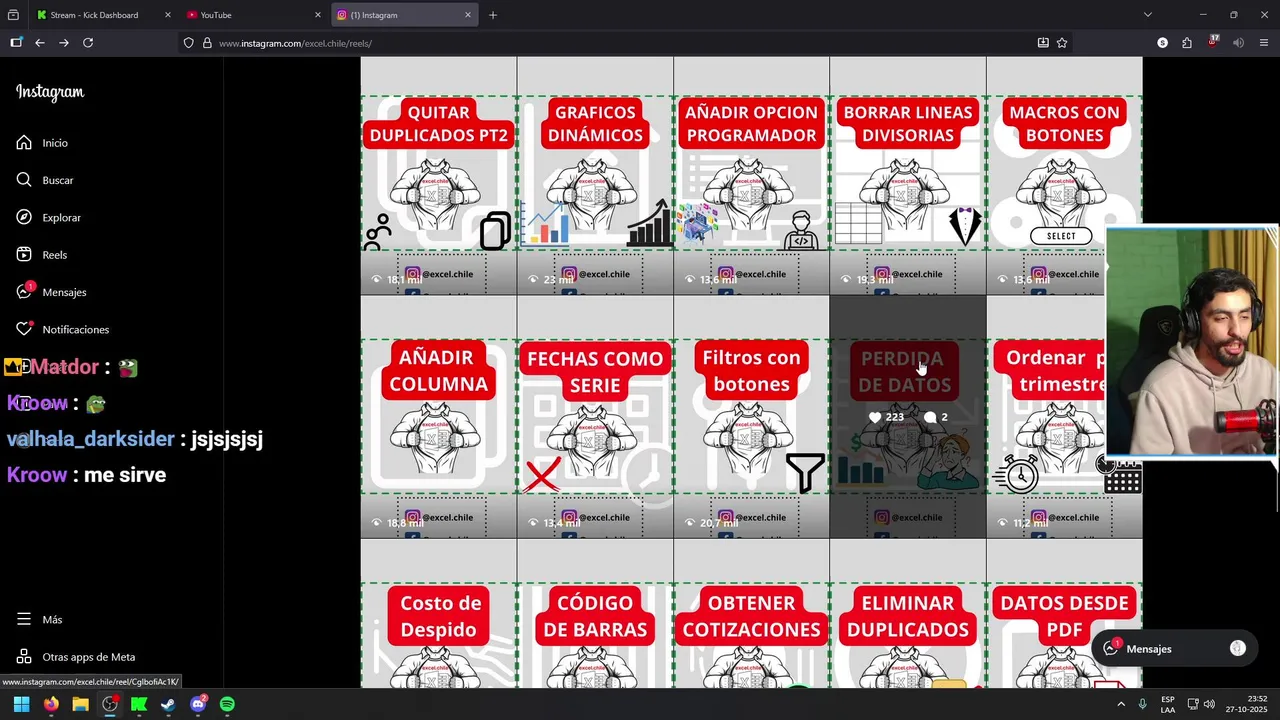Open Firefox from the taskbar
The image size is (1280, 720).
click(x=51, y=704)
